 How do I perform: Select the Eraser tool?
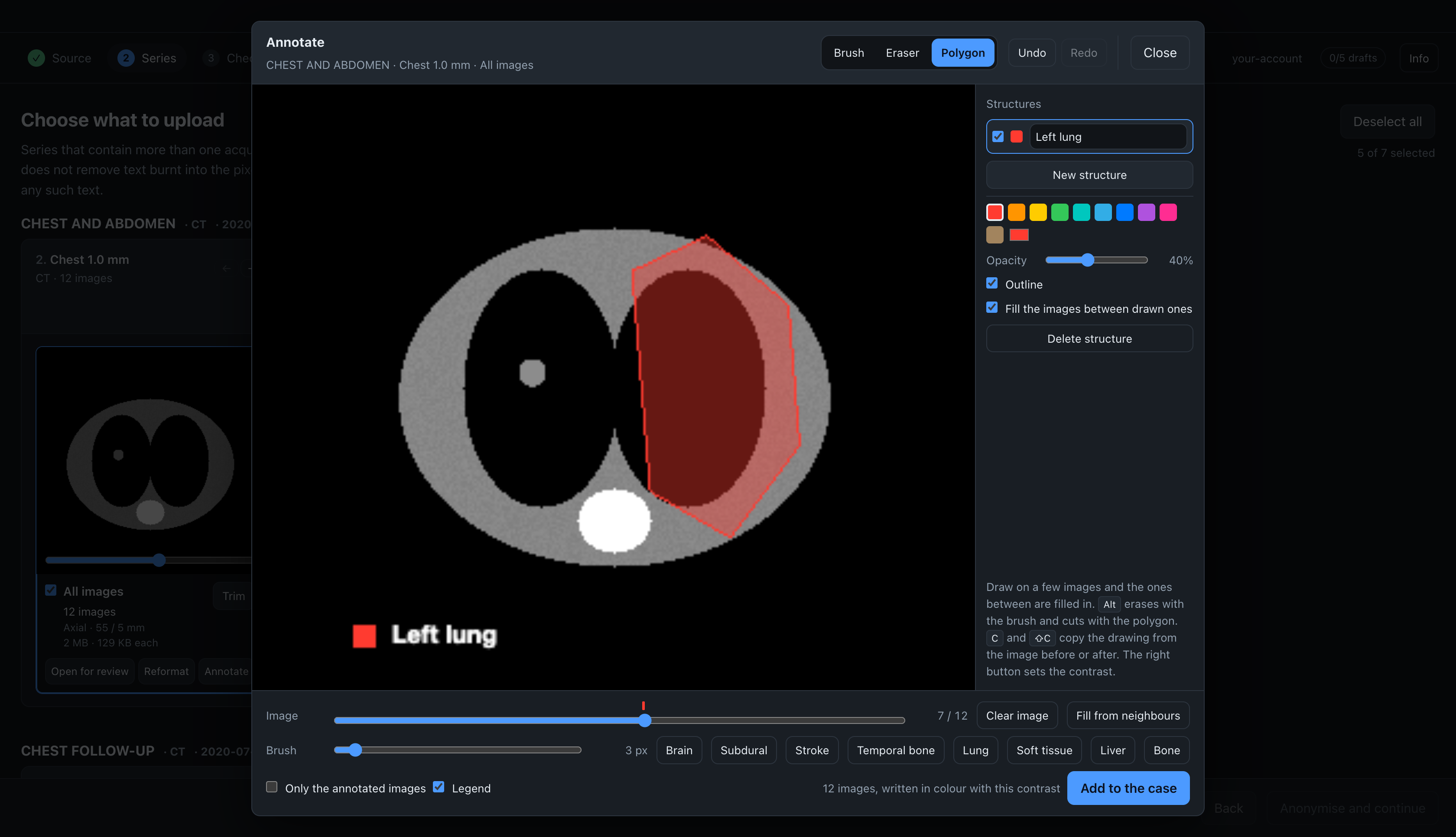[902, 53]
